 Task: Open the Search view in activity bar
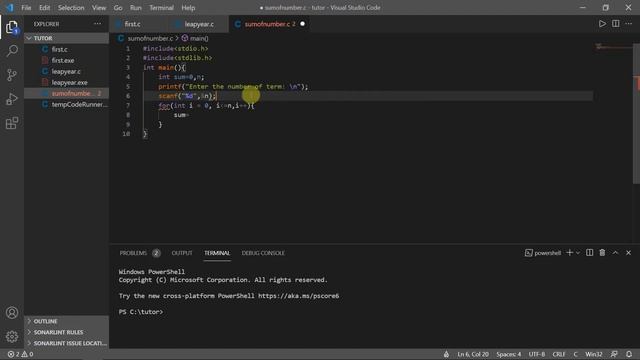click(x=12, y=51)
